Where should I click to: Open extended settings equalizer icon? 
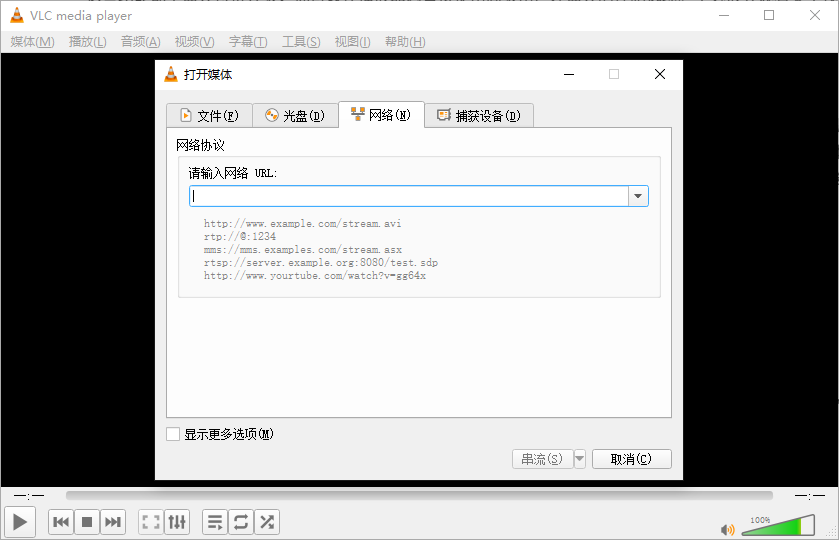(x=177, y=522)
